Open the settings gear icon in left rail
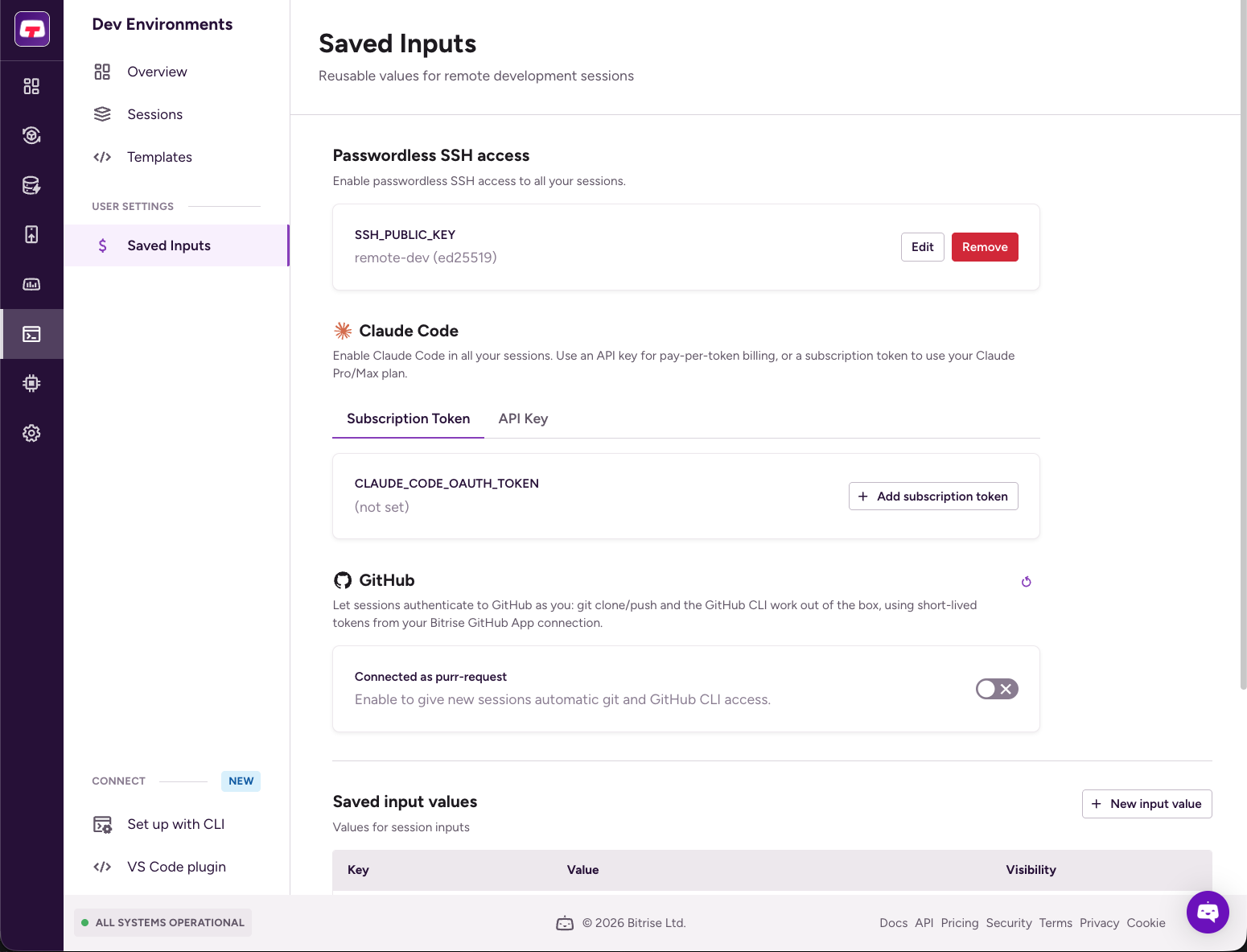This screenshot has width=1247, height=952. pos(31,433)
